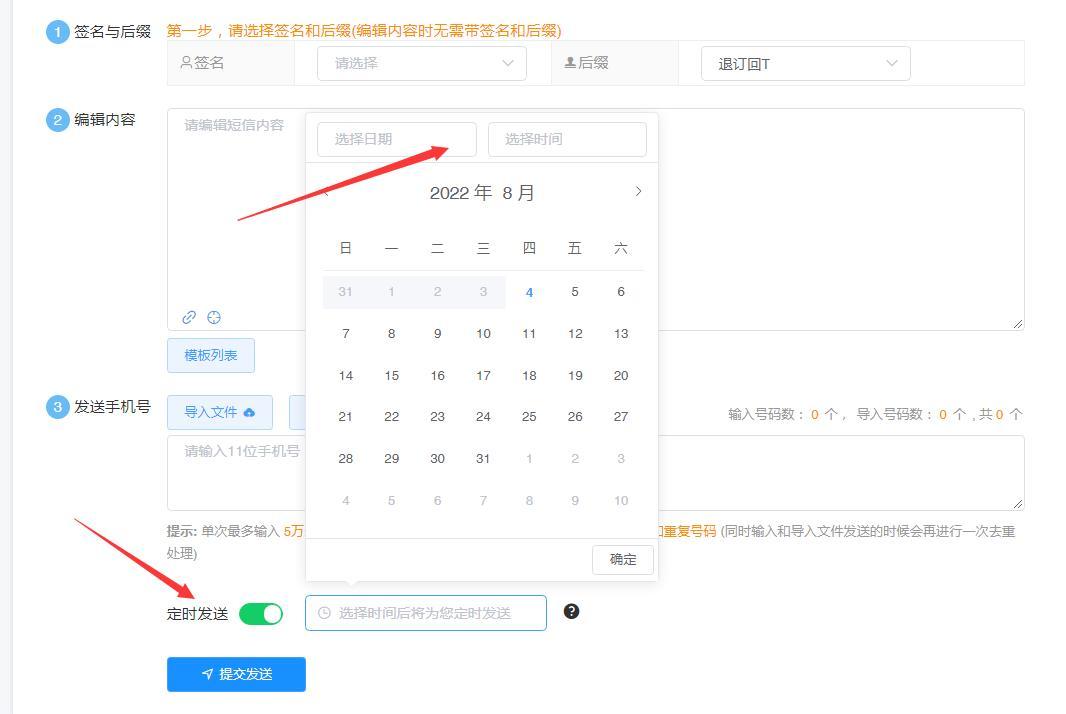
Task: Select August 30 in calendar
Action: tap(437, 459)
